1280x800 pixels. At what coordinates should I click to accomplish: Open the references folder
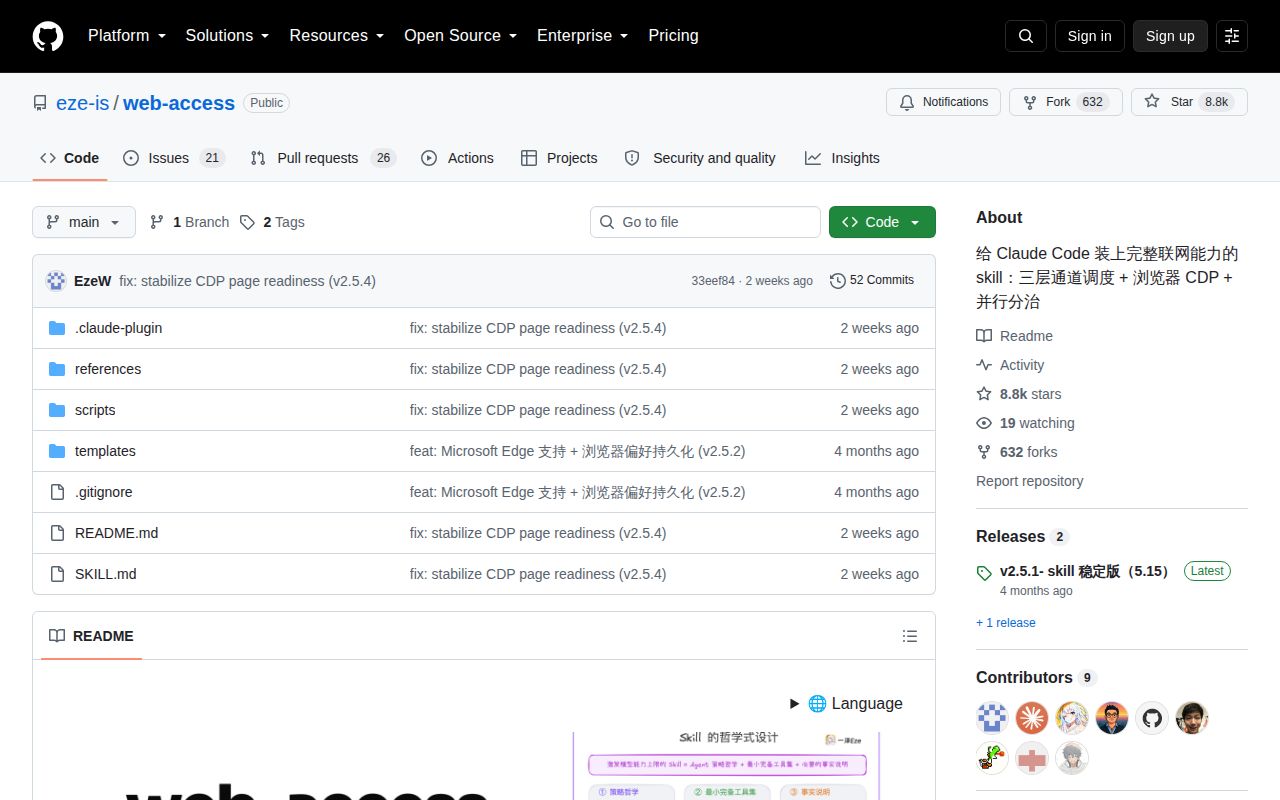tap(108, 369)
